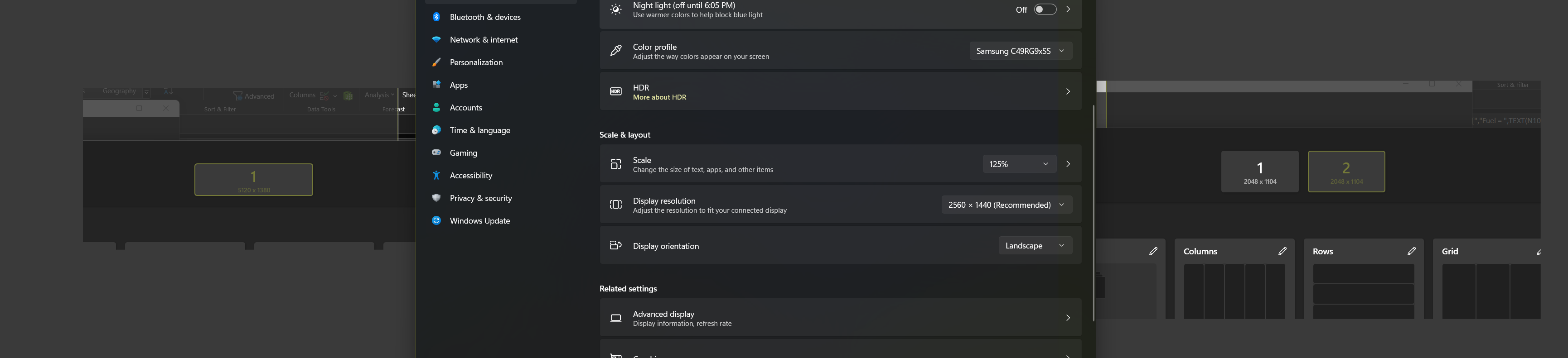Edit the Grid layout using its pencil icon
Viewport: 1568px width, 358px height.
click(1539, 252)
